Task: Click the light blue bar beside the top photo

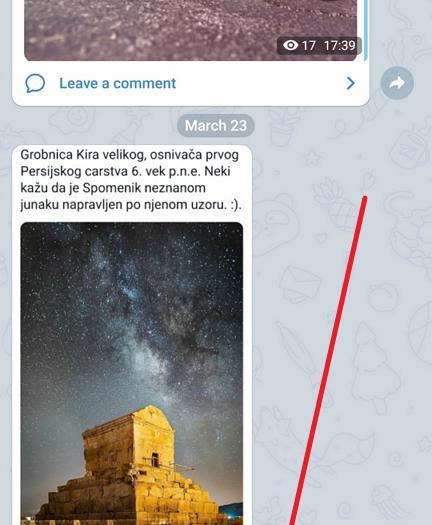Action: coord(366,30)
